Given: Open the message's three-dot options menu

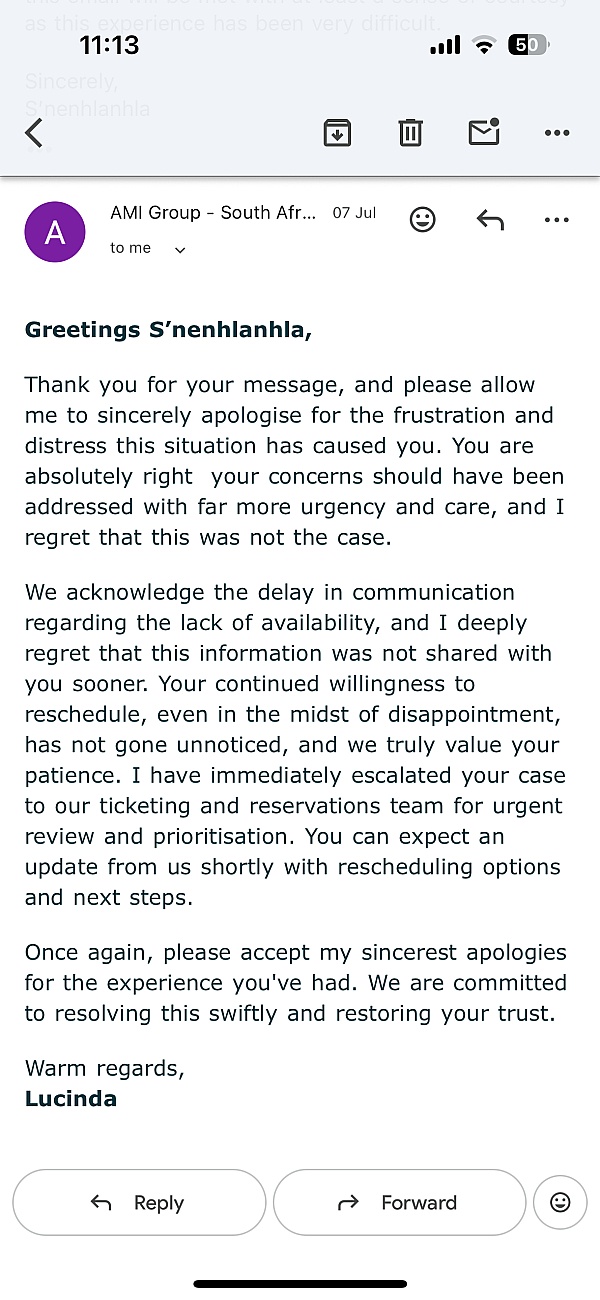Looking at the screenshot, I should pos(556,220).
